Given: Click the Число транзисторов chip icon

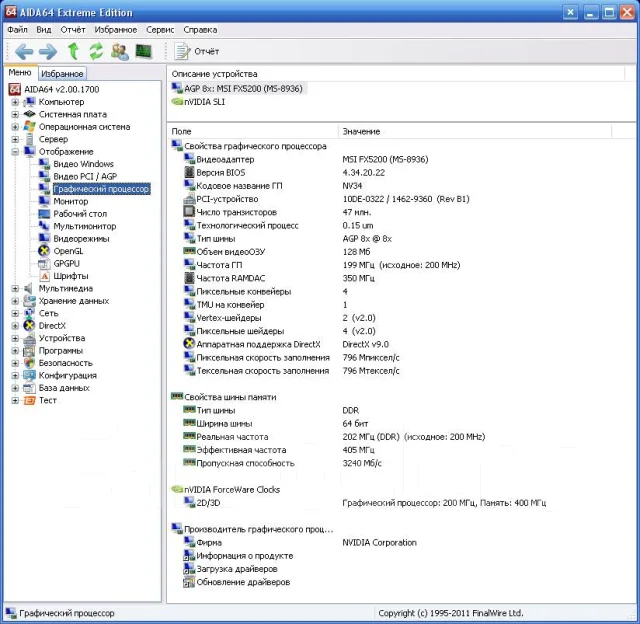Looking at the screenshot, I should tap(189, 212).
